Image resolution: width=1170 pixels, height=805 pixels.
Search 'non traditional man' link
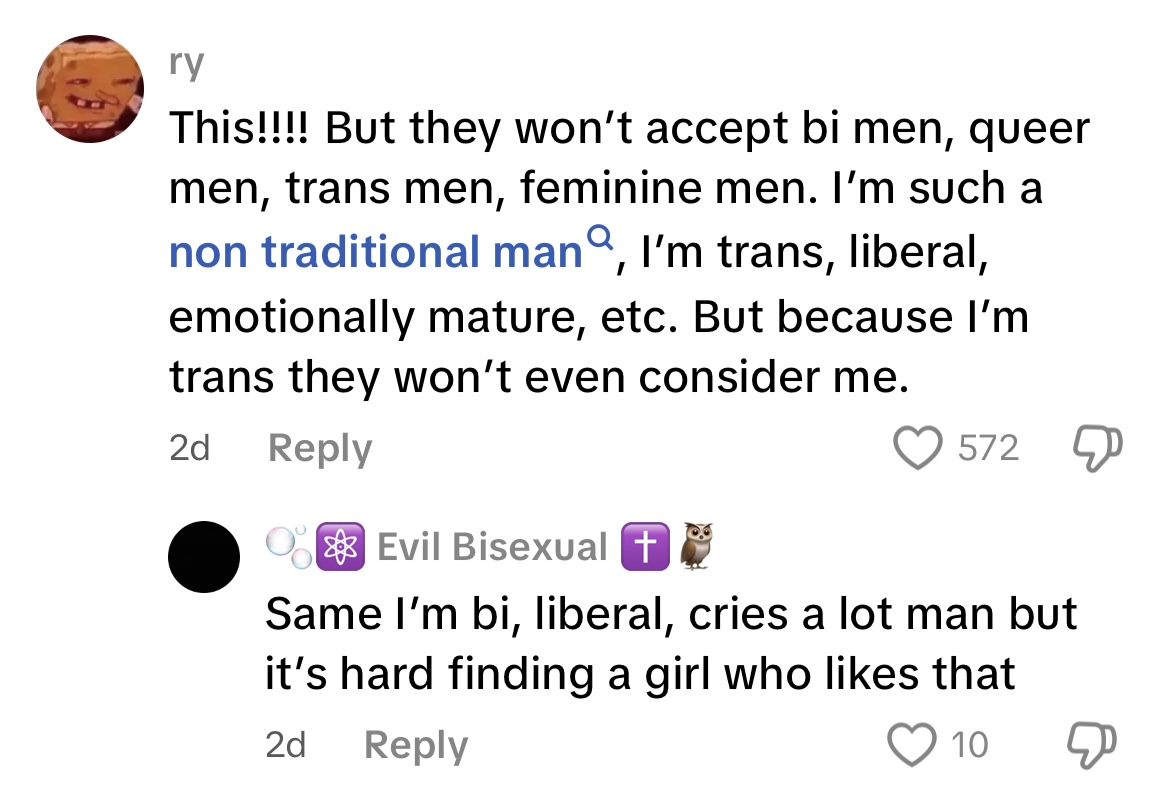coord(375,251)
